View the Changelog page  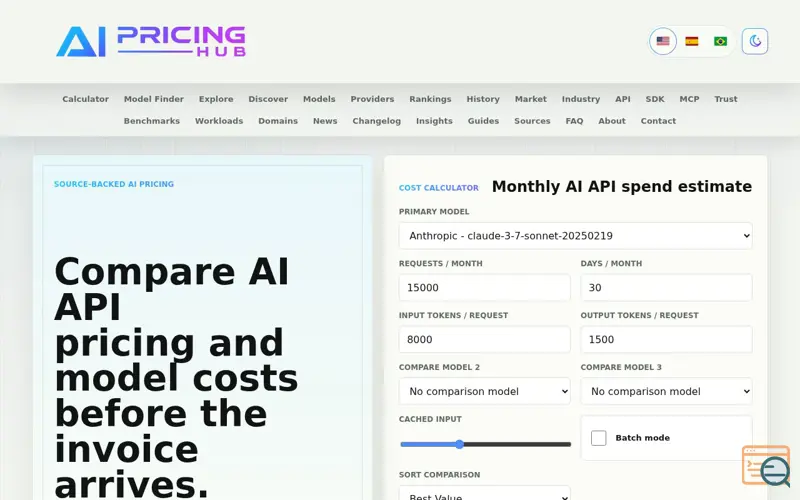377,121
